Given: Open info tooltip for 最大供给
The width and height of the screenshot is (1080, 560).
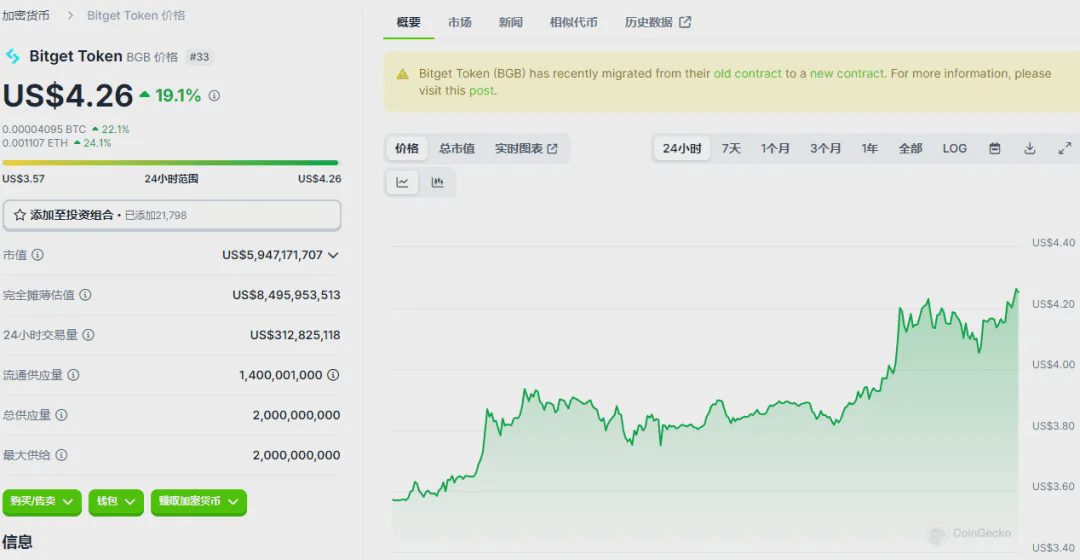Looking at the screenshot, I should click(61, 455).
